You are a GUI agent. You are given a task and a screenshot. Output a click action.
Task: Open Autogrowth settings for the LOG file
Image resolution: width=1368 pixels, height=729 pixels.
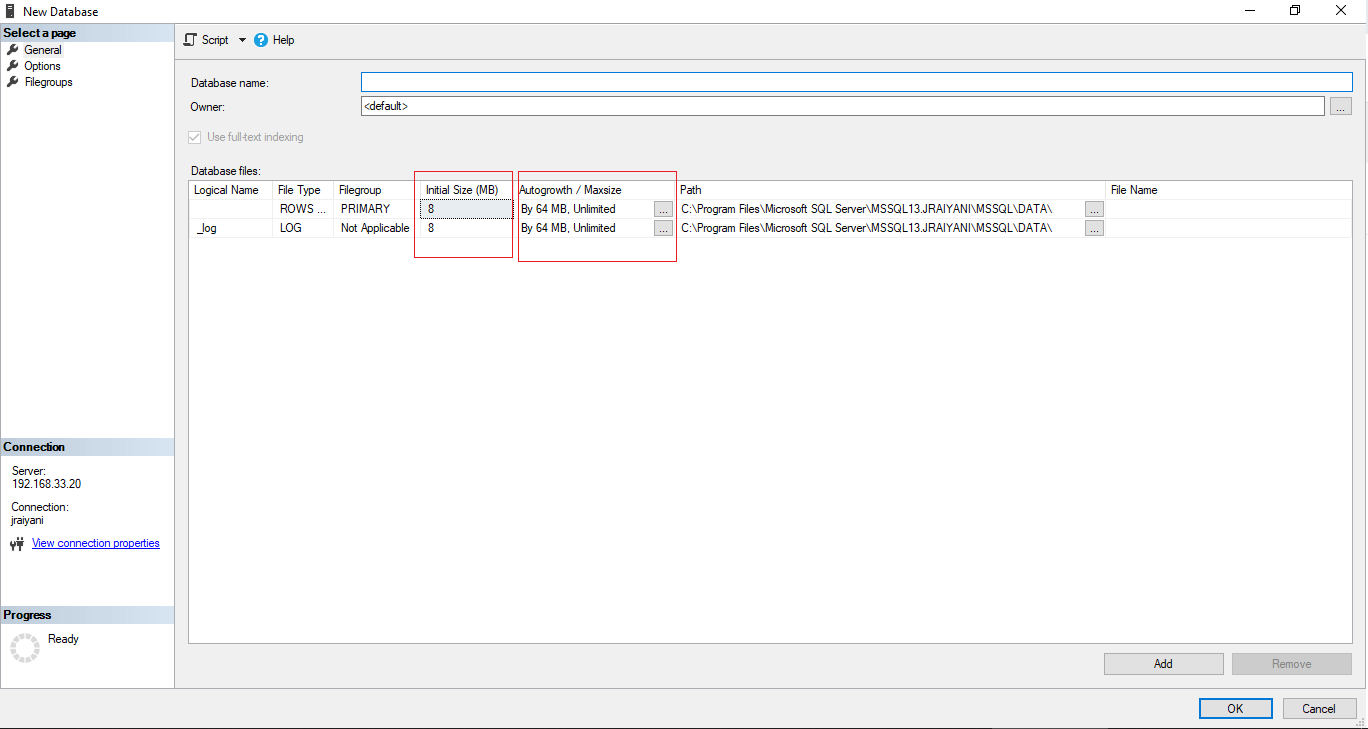[x=661, y=227]
